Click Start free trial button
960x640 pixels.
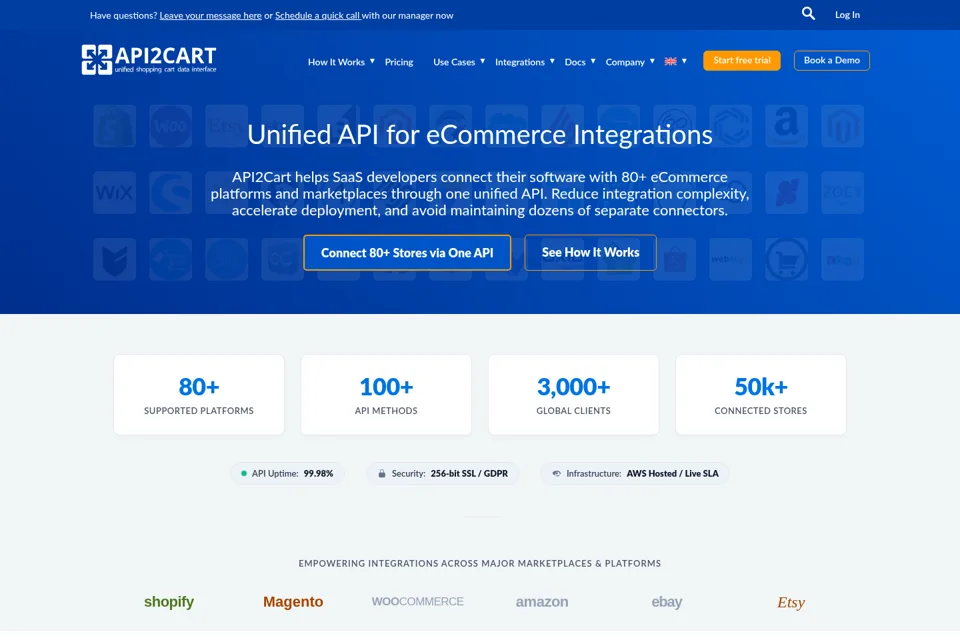(741, 61)
